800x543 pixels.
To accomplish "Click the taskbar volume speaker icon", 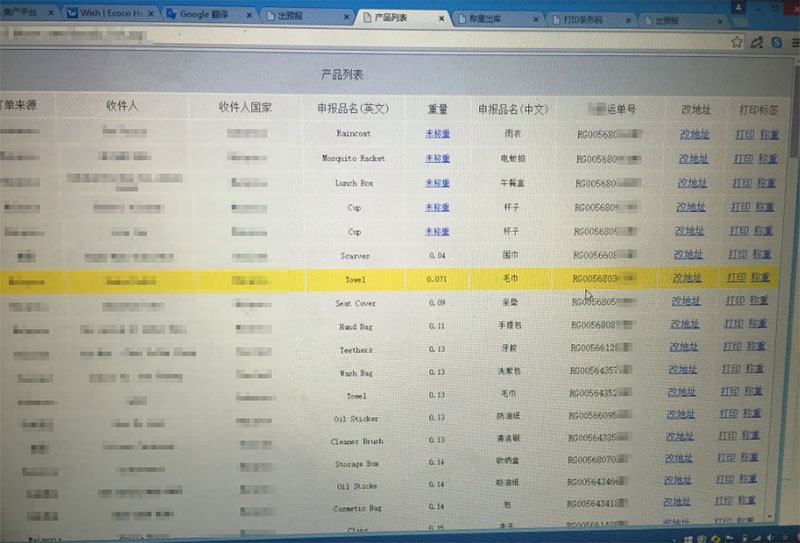I will (x=771, y=537).
